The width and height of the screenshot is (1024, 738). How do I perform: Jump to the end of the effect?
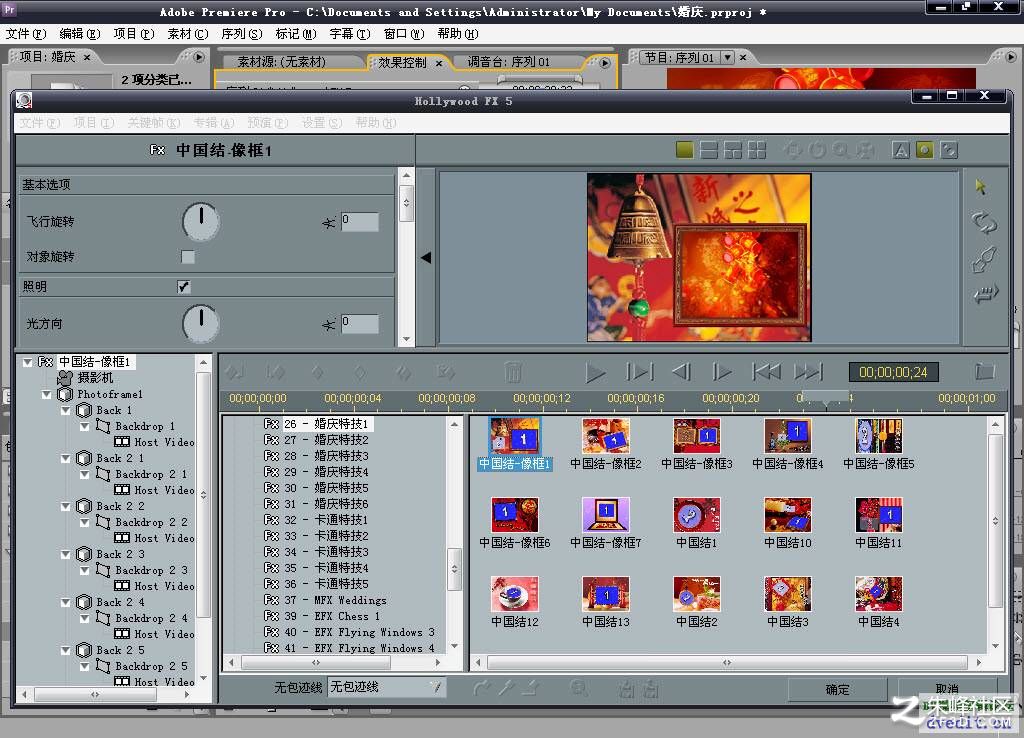808,372
